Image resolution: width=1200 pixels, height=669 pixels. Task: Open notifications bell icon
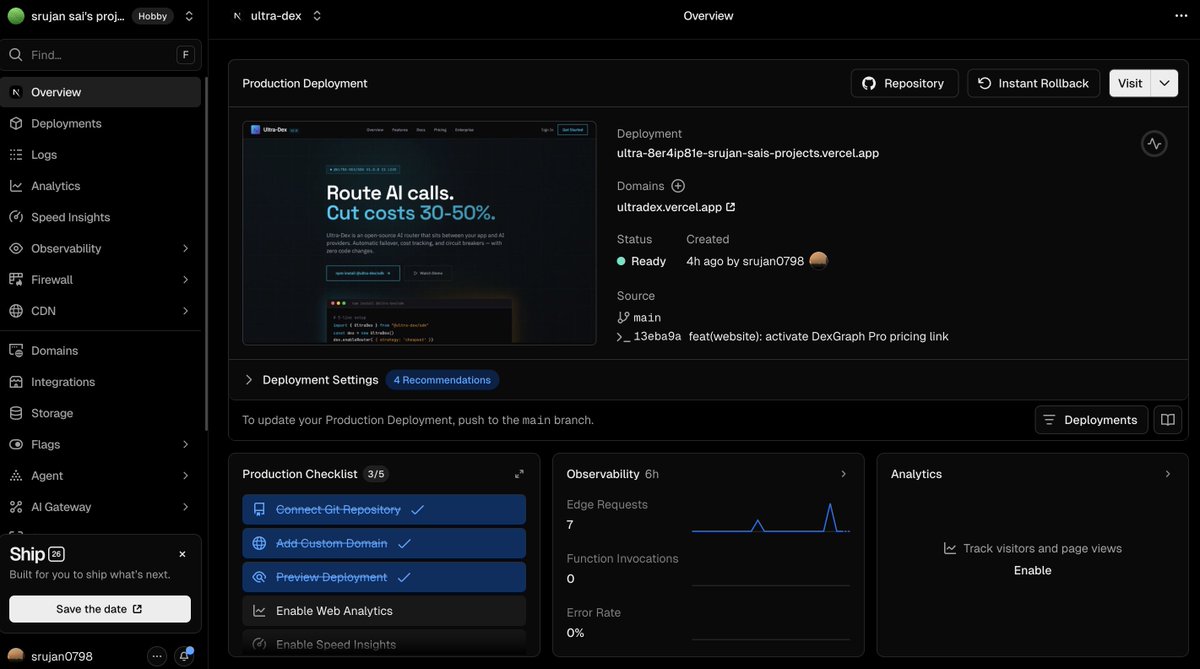coord(184,657)
